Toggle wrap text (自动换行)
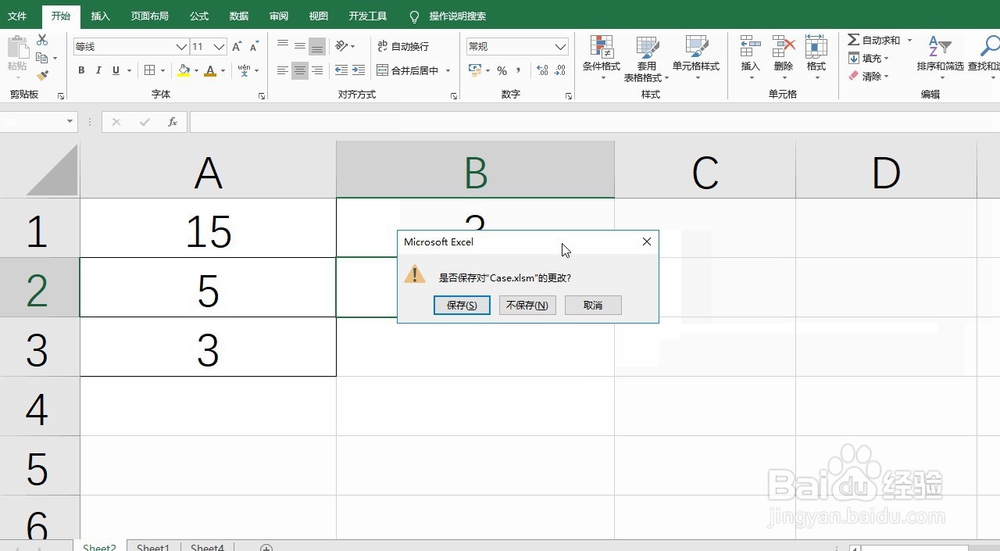 pyautogui.click(x=402, y=47)
